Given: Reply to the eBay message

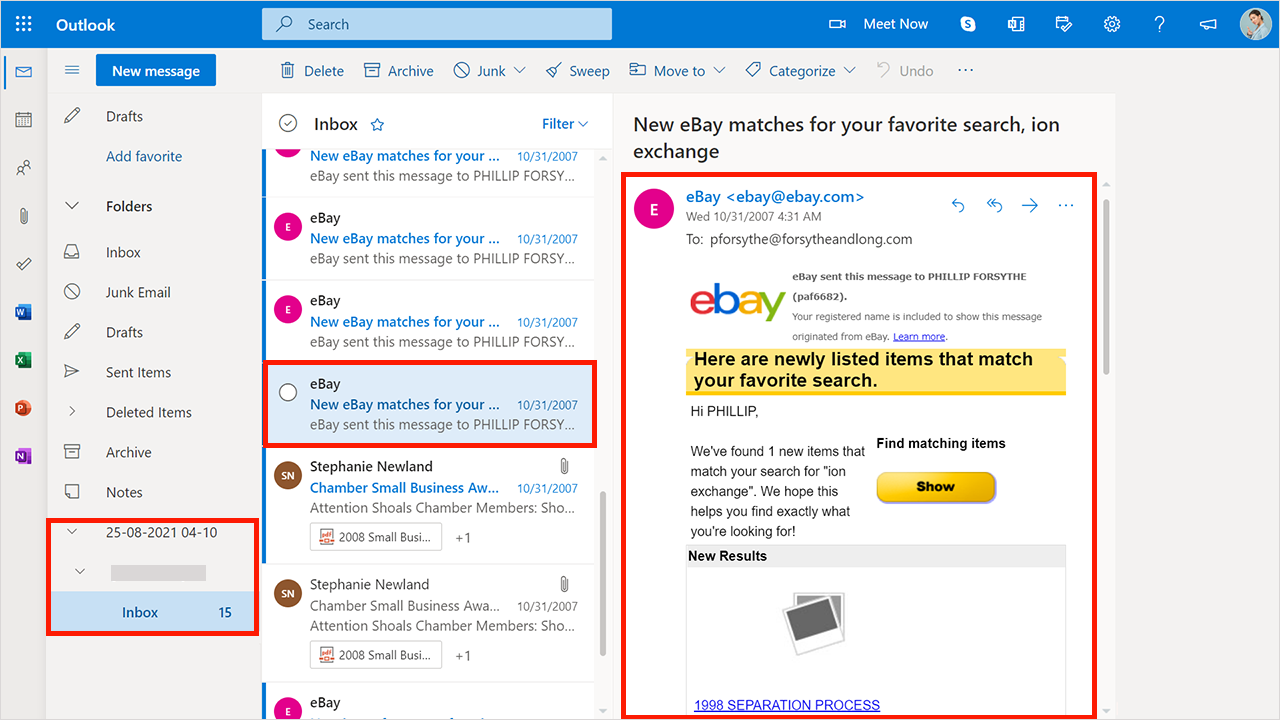Looking at the screenshot, I should (958, 205).
